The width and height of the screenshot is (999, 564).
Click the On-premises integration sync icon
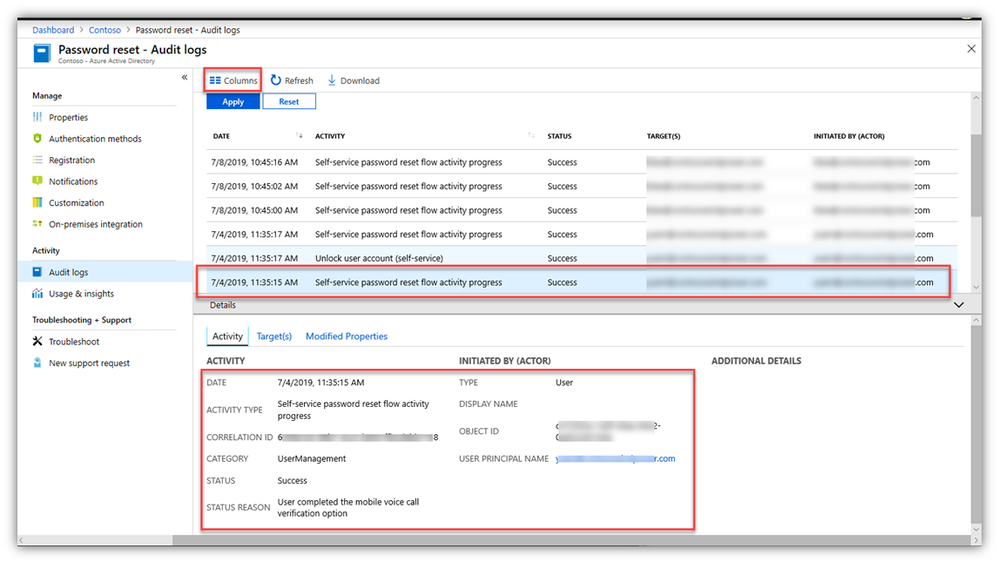38,224
